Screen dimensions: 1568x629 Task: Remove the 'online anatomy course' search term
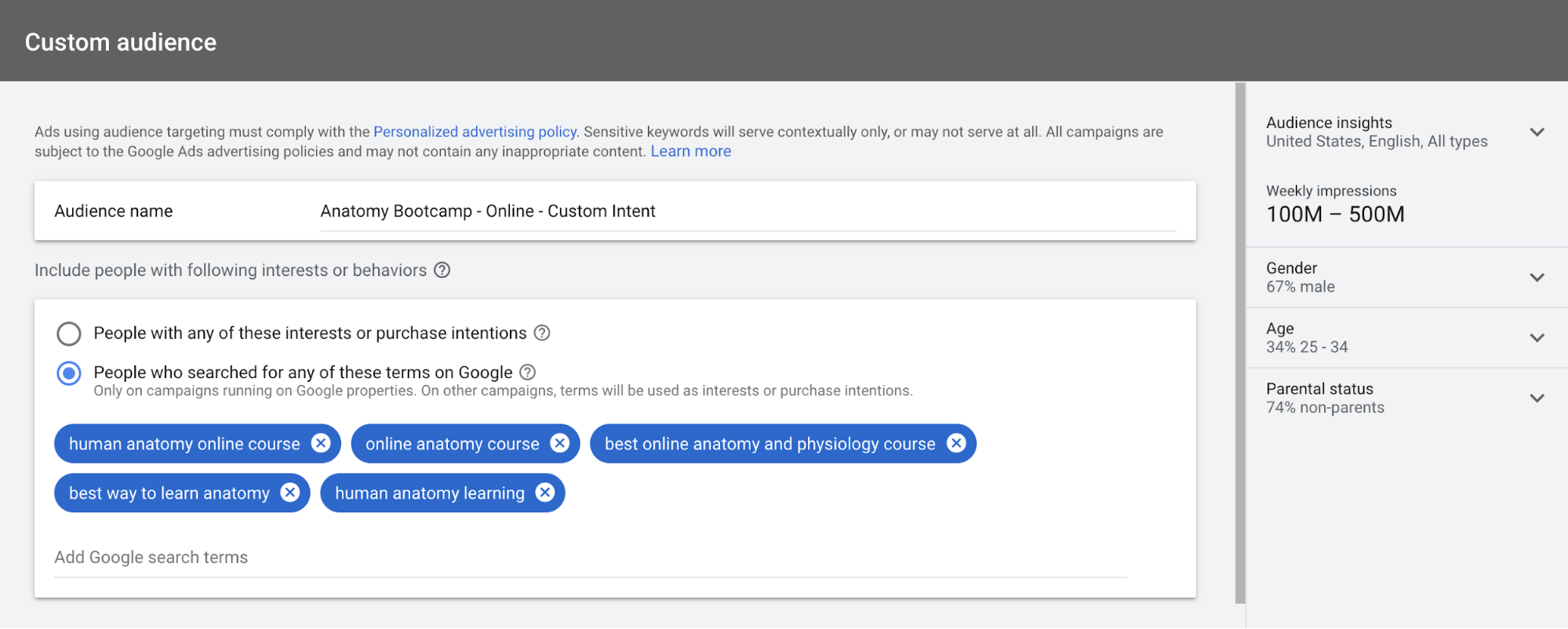click(559, 443)
